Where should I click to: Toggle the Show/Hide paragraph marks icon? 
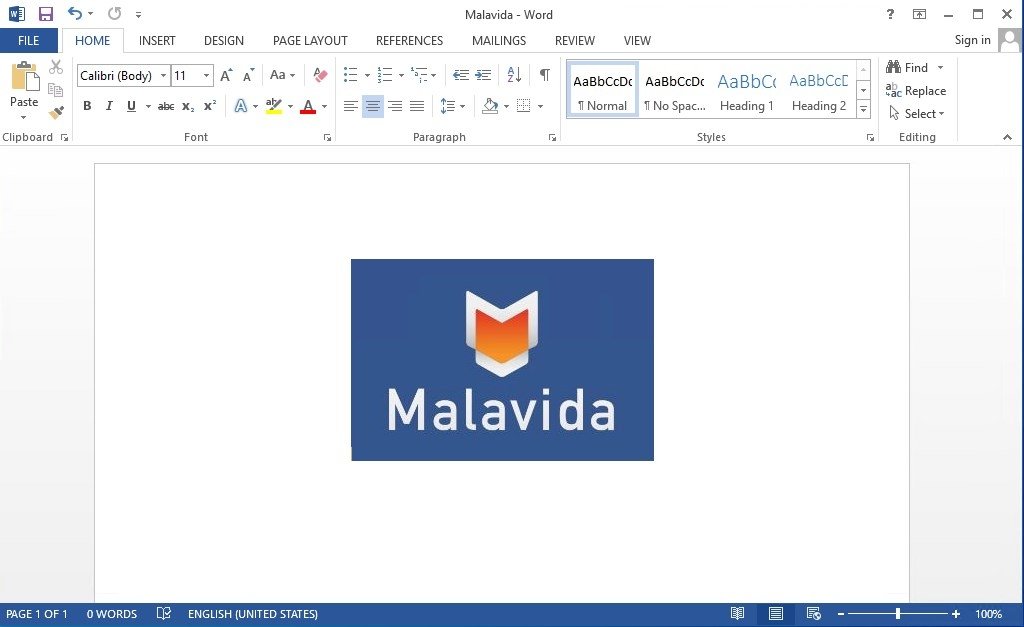[544, 74]
